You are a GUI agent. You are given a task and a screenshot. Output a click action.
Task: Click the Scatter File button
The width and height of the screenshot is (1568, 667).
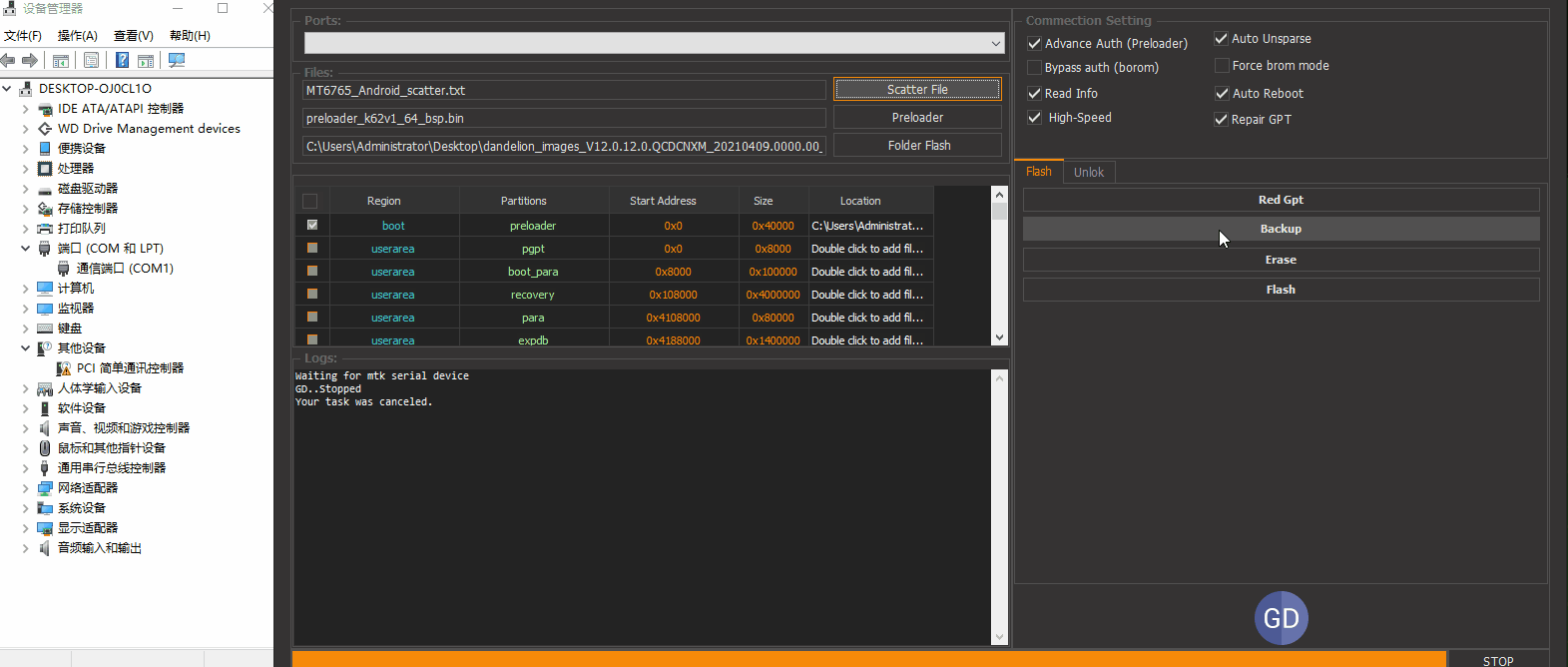917,90
